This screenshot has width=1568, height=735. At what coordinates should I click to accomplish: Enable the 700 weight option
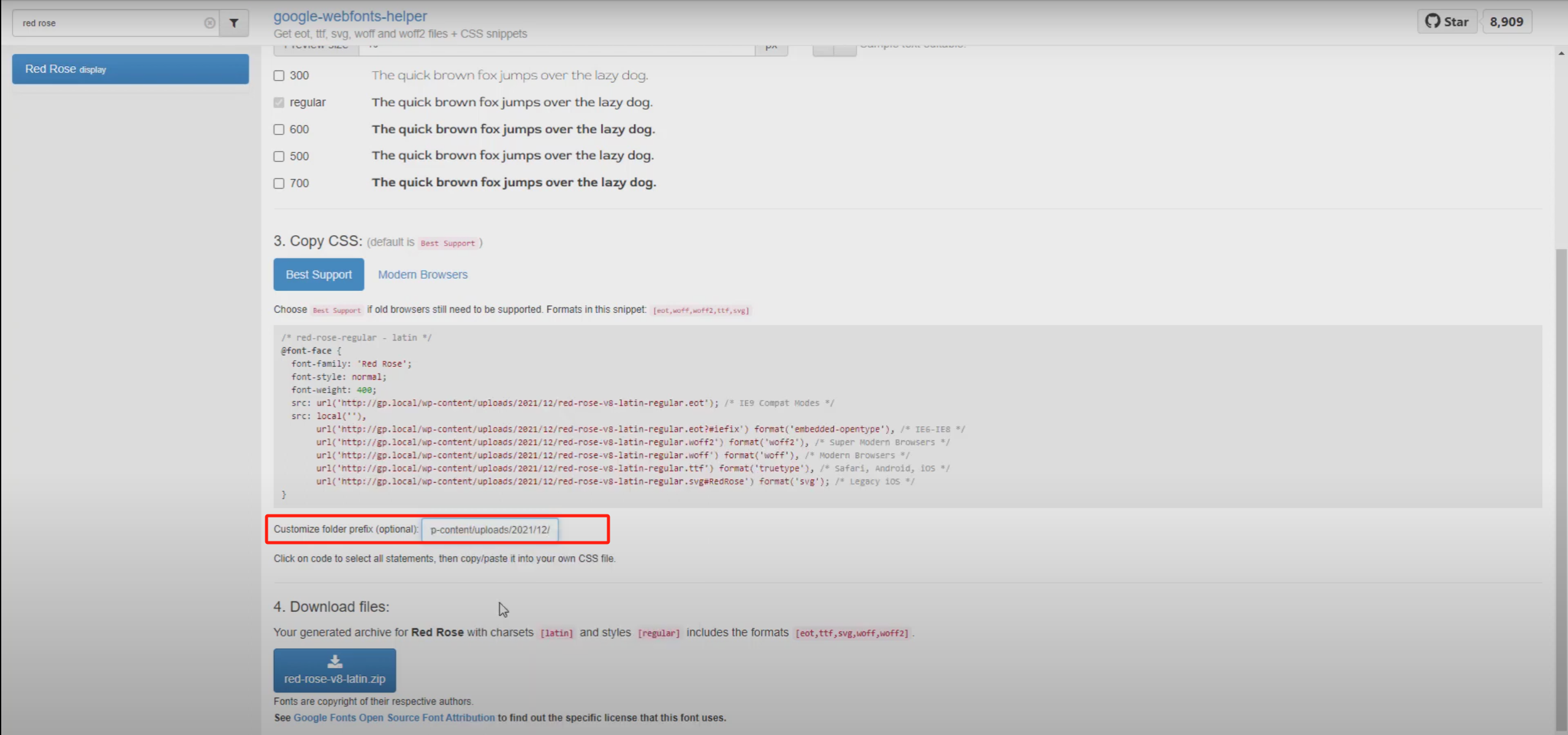[x=279, y=183]
